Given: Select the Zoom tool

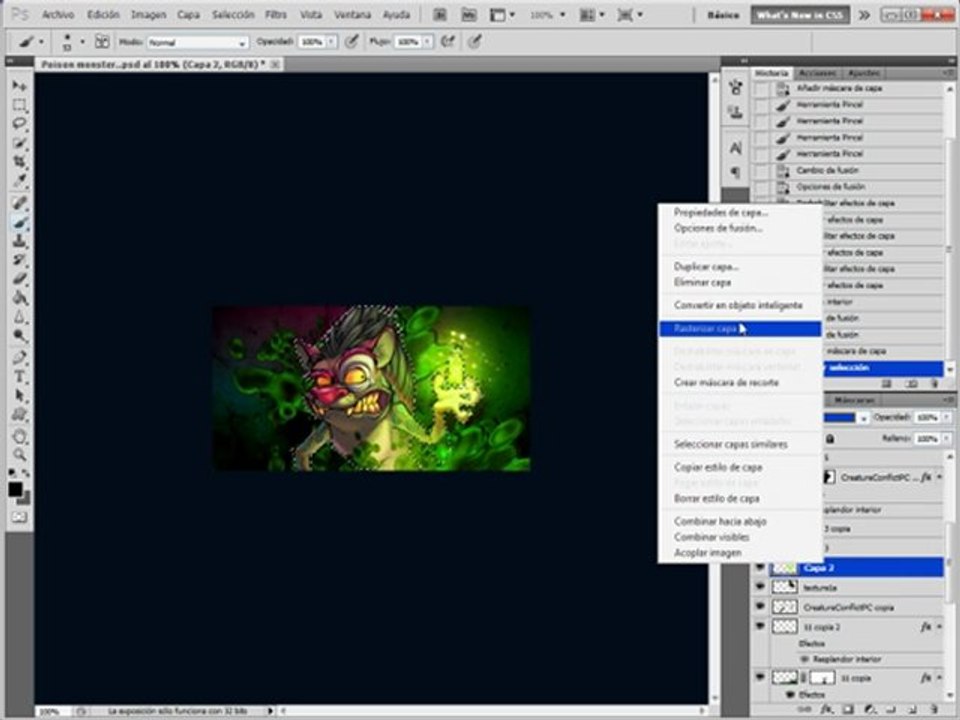Looking at the screenshot, I should tap(20, 454).
